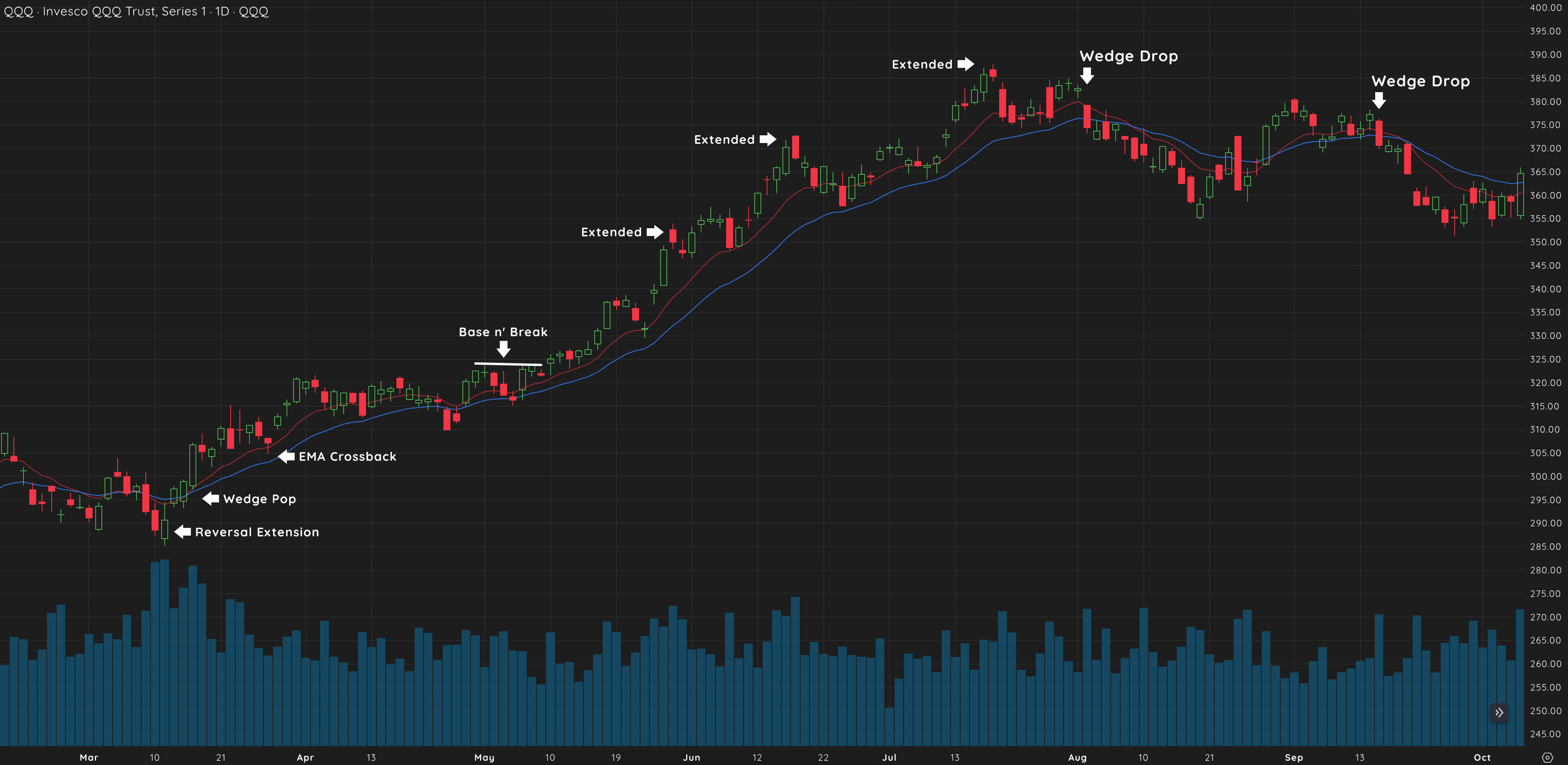Viewport: 1568px width, 765px height.
Task: Click the scroll-to-latest-bar double chevron button
Action: tap(1499, 712)
